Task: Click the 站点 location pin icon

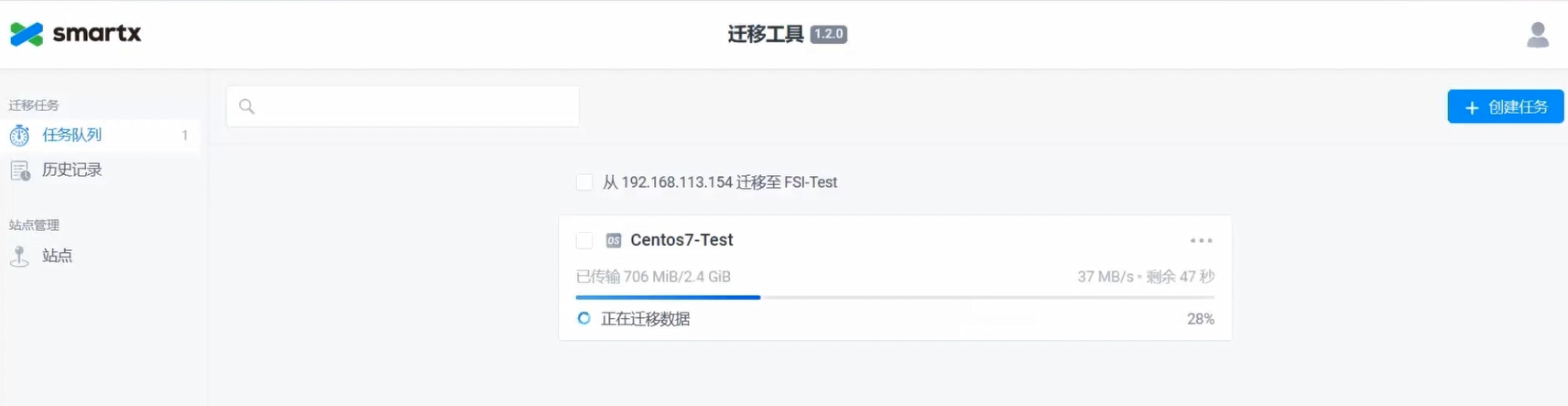Action: click(x=19, y=257)
